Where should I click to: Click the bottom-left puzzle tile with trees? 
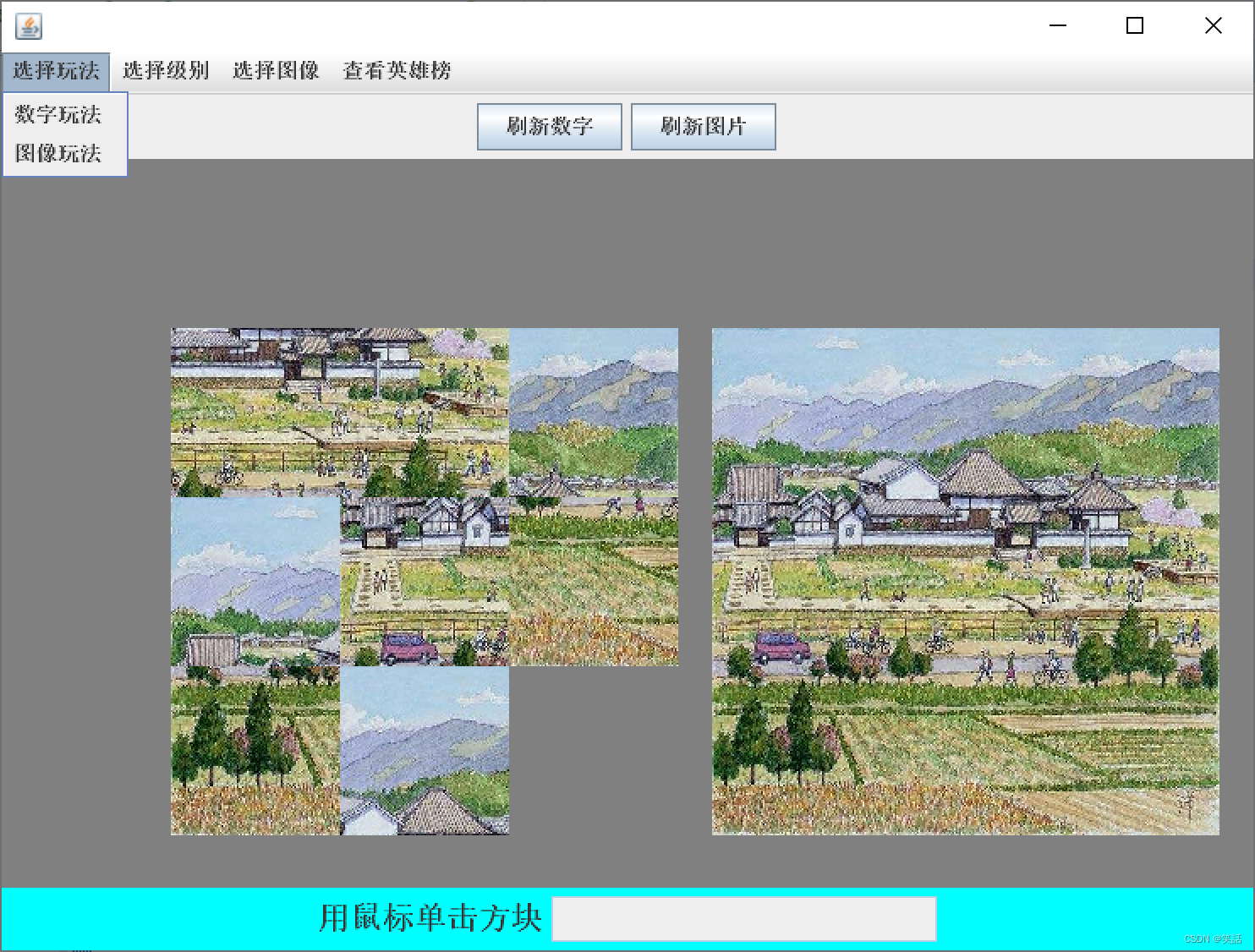click(x=255, y=751)
